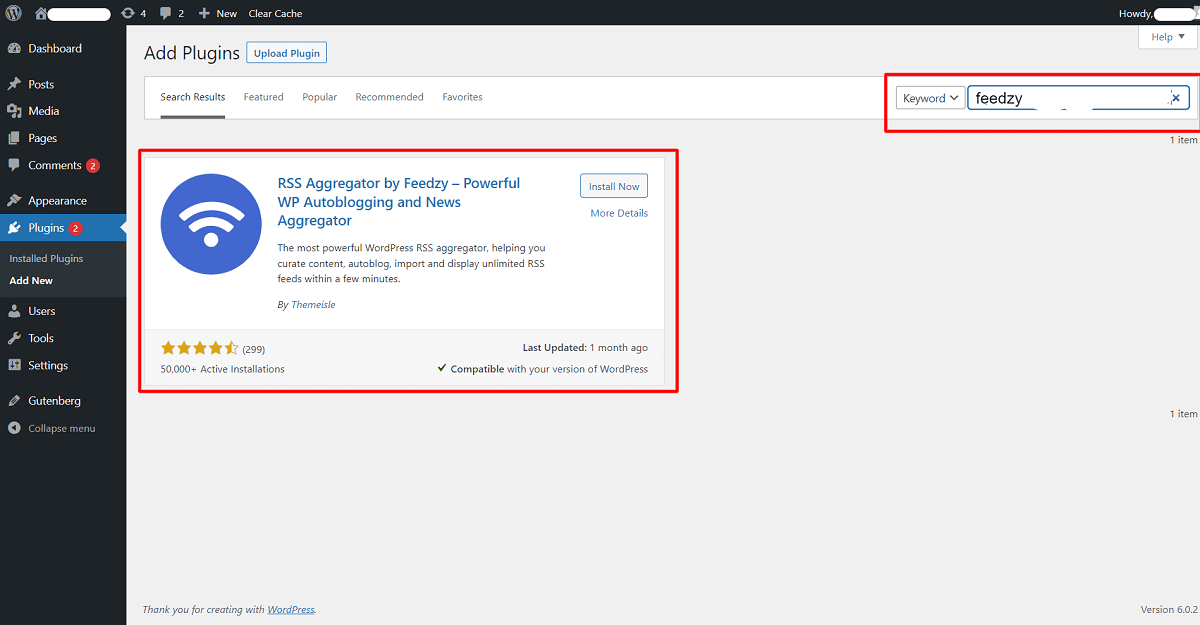Image resolution: width=1200 pixels, height=625 pixels.
Task: Expand the Help panel
Action: [1166, 36]
